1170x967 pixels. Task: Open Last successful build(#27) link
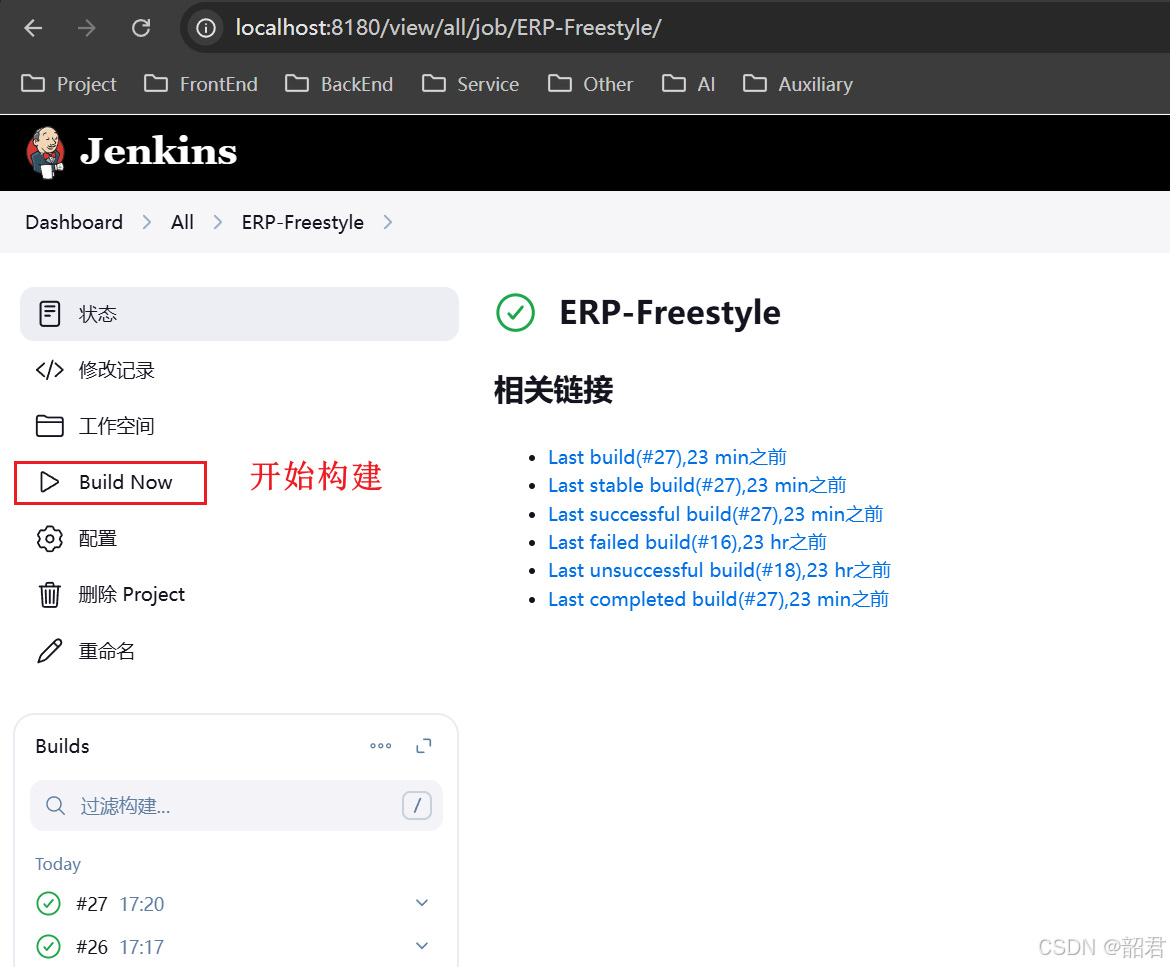(x=716, y=514)
